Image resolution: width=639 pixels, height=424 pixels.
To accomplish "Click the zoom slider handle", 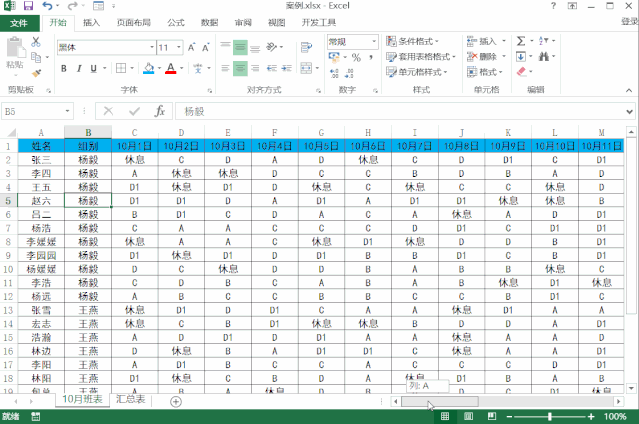I will pyautogui.click(x=550, y=416).
